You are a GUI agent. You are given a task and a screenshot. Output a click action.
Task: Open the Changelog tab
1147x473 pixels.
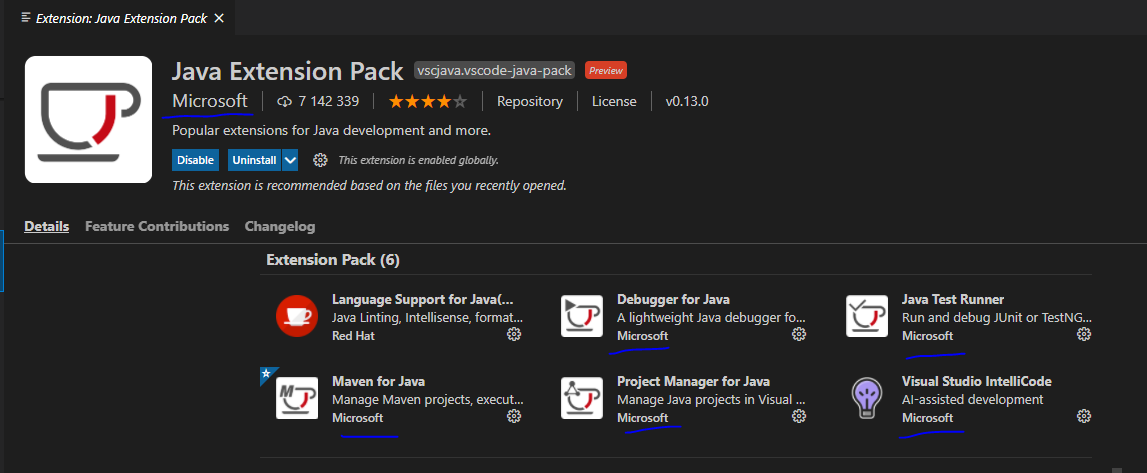pos(279,227)
